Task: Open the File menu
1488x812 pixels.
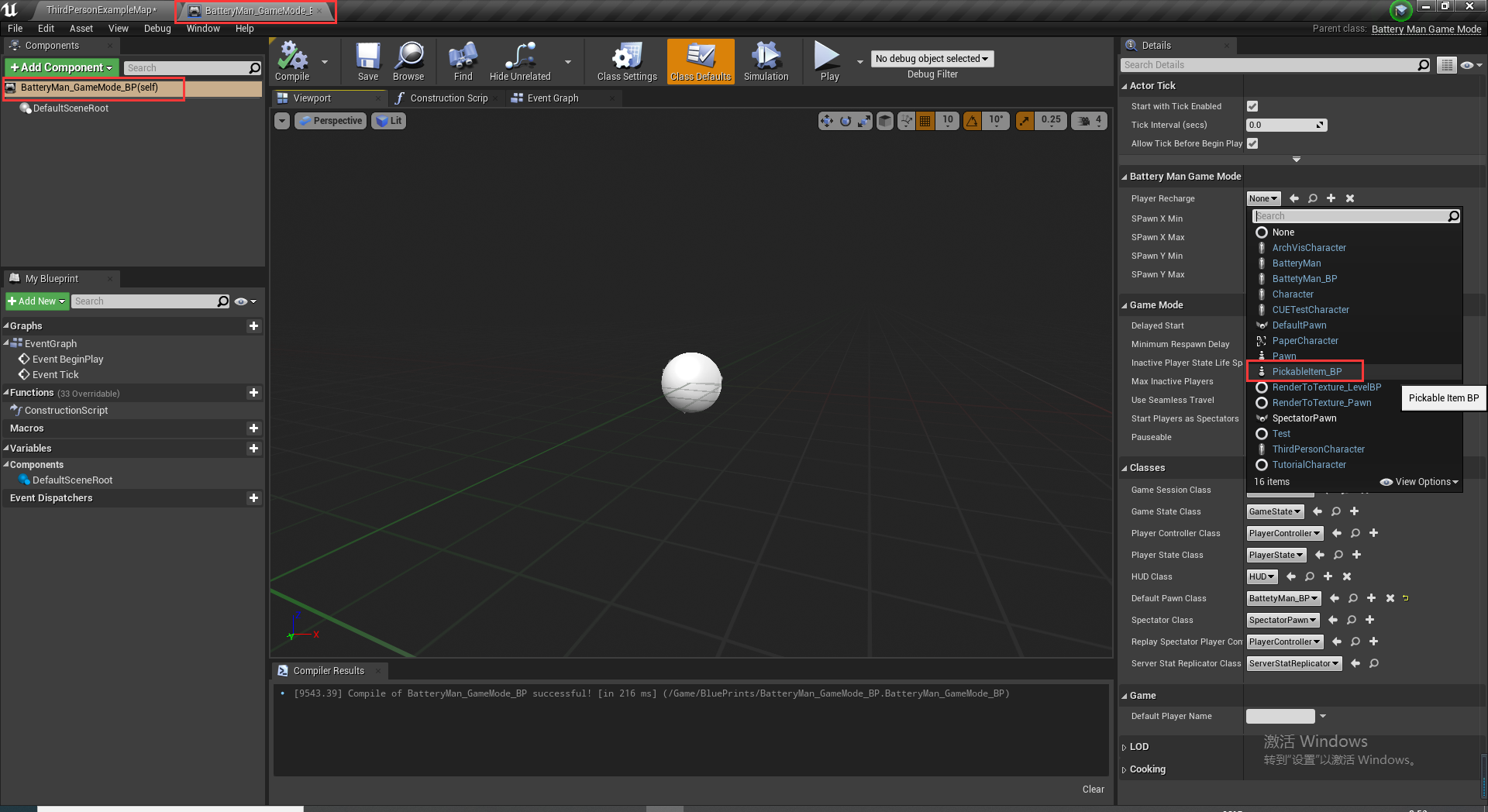Action: click(x=15, y=29)
